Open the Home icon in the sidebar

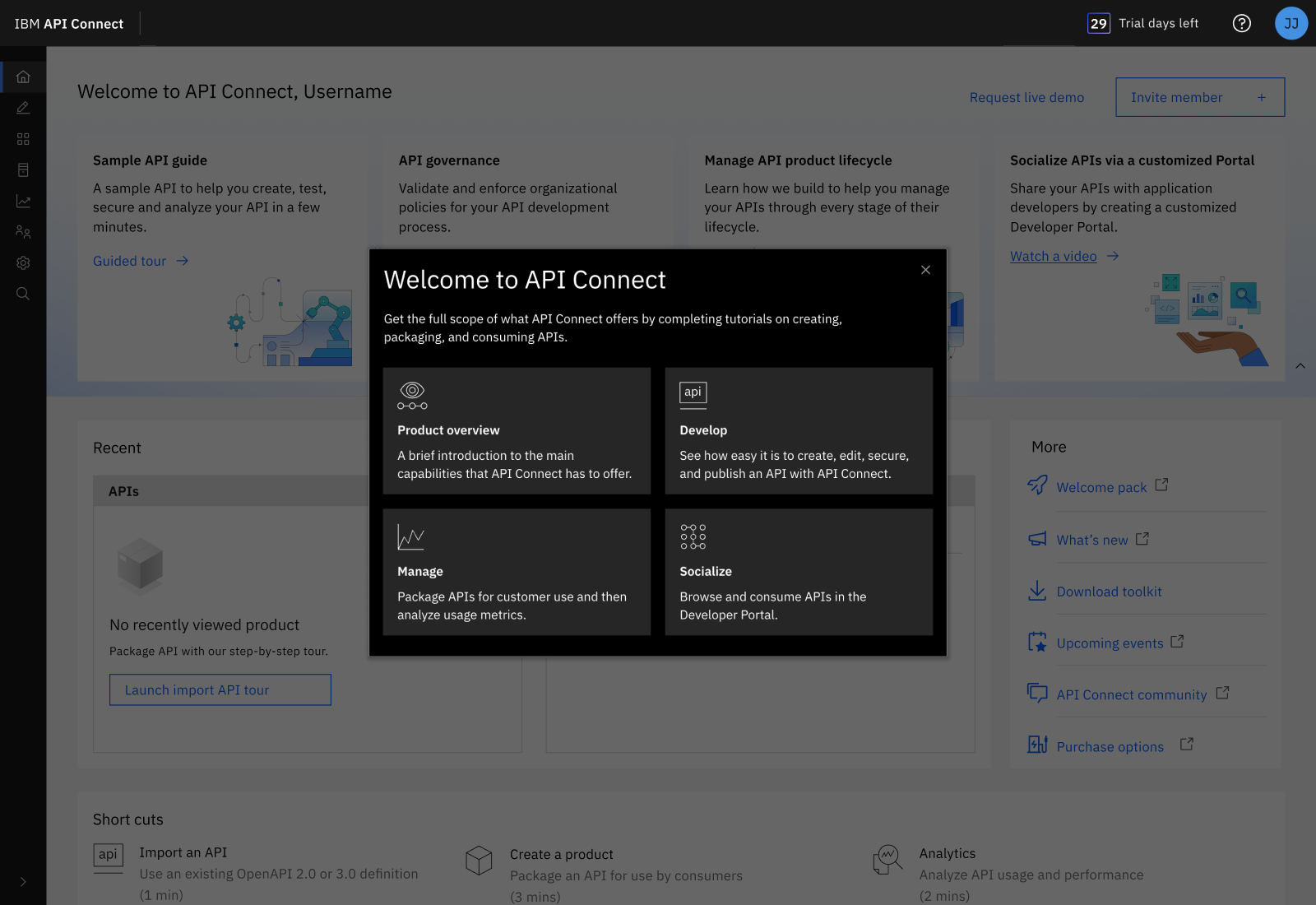tap(23, 77)
